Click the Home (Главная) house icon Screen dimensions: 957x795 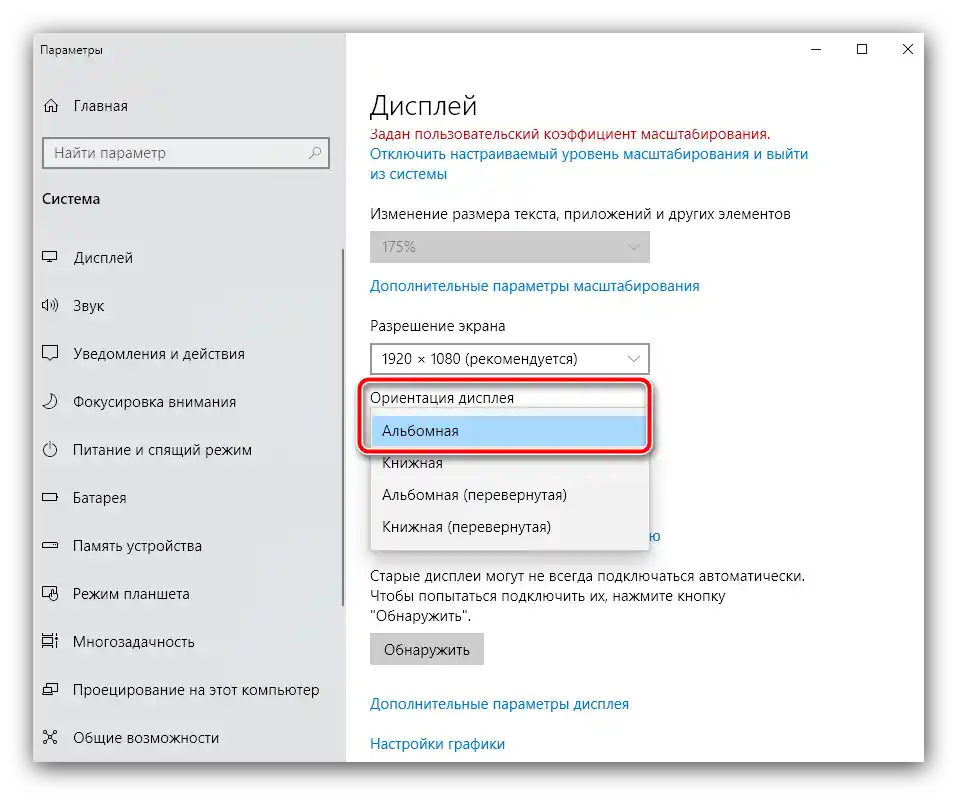pos(51,106)
